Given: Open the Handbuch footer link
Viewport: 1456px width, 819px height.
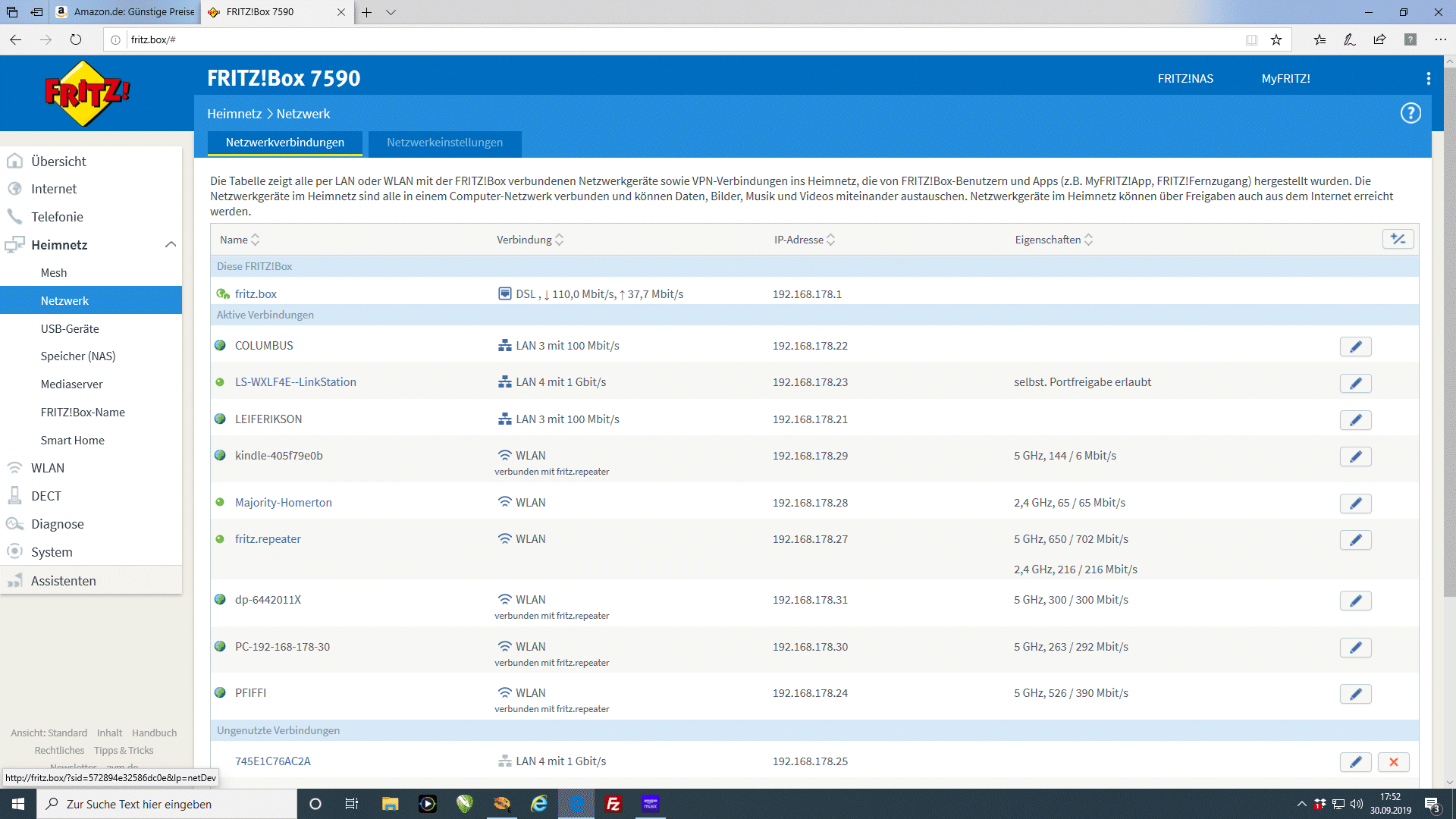Looking at the screenshot, I should click(154, 733).
